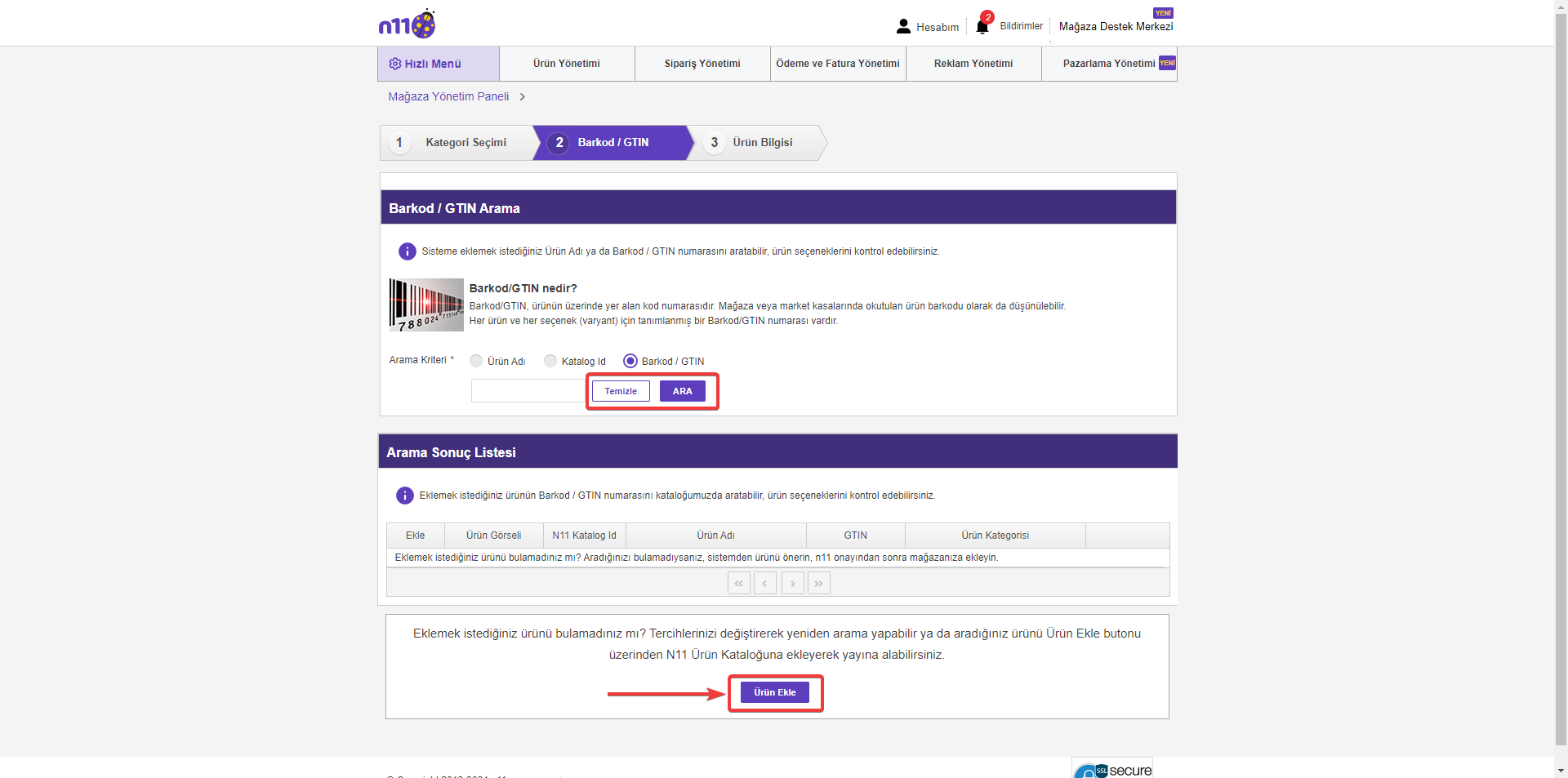Click the n11 logo
This screenshot has width=1568, height=778.
[407, 24]
